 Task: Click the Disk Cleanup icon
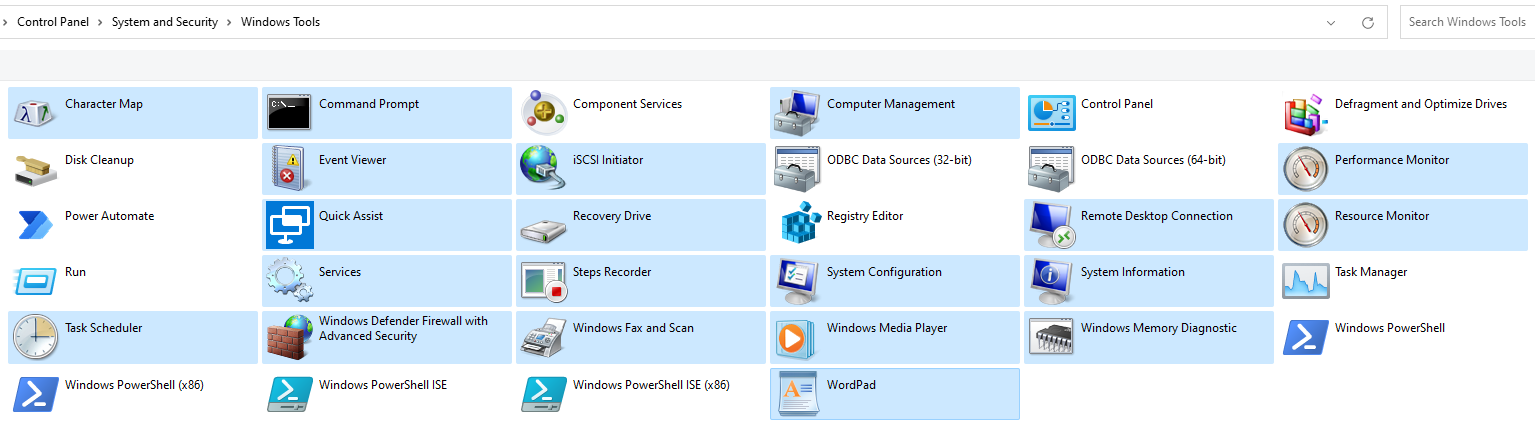point(35,169)
